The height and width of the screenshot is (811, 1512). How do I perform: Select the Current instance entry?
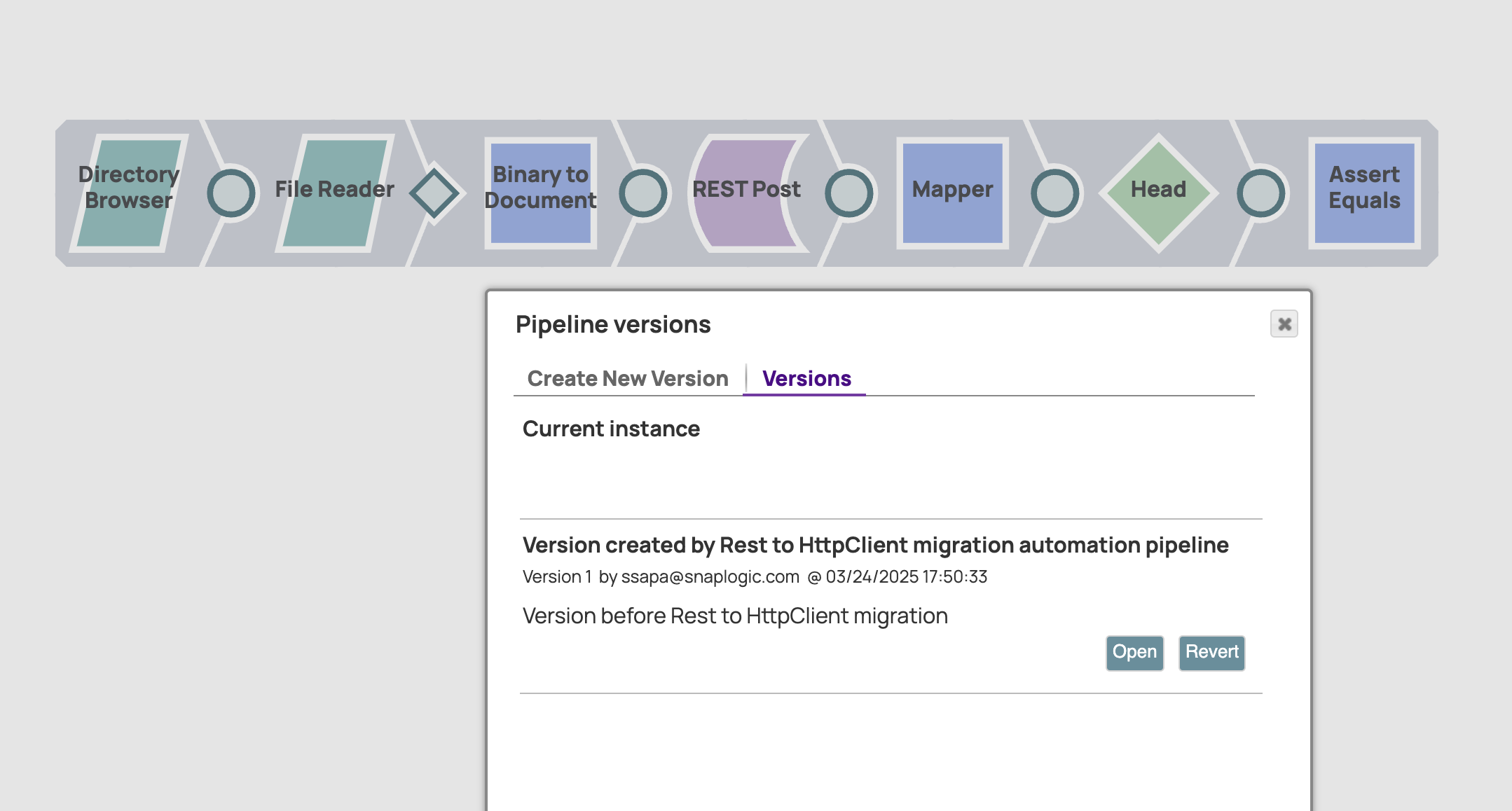point(610,429)
